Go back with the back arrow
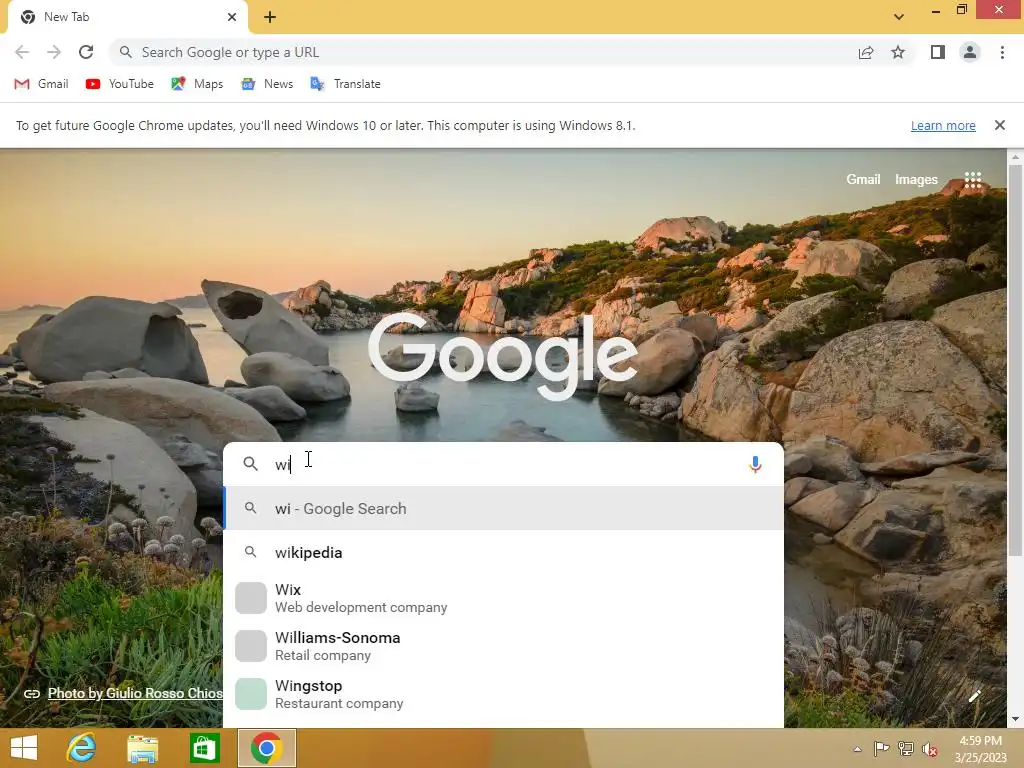Image resolution: width=1024 pixels, height=768 pixels. point(22,52)
